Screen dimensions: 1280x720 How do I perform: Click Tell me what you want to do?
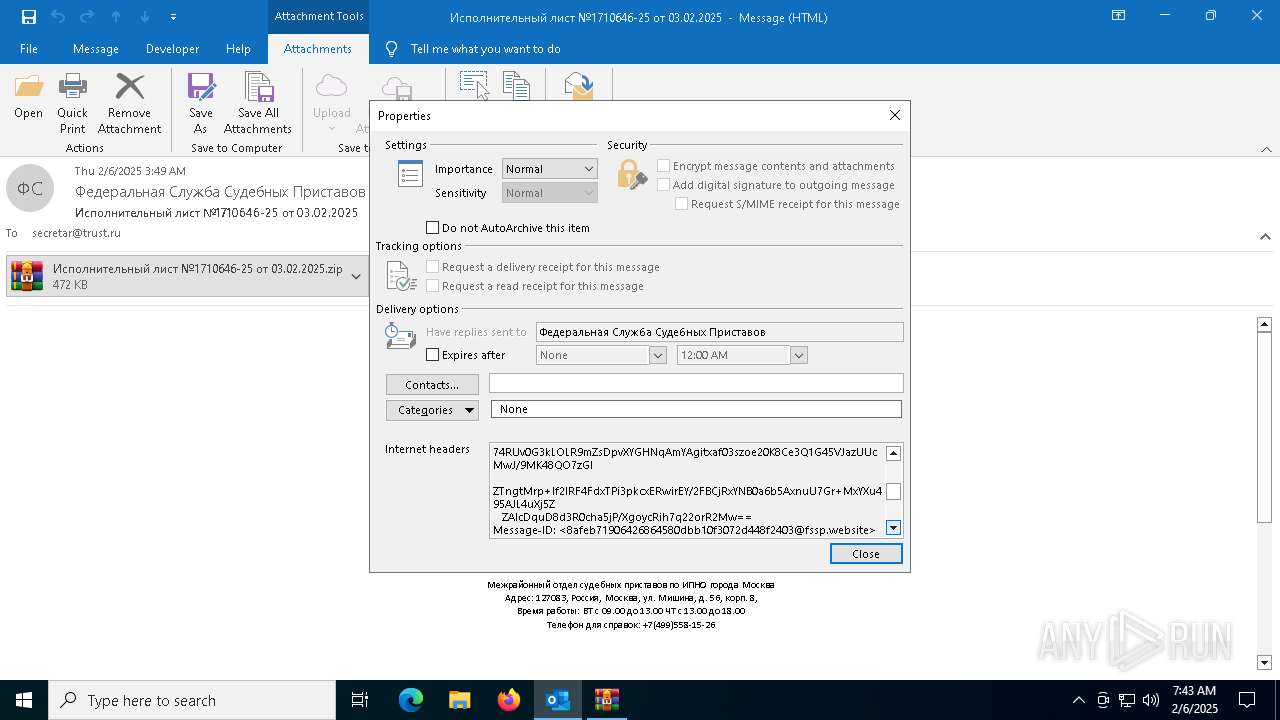485,49
